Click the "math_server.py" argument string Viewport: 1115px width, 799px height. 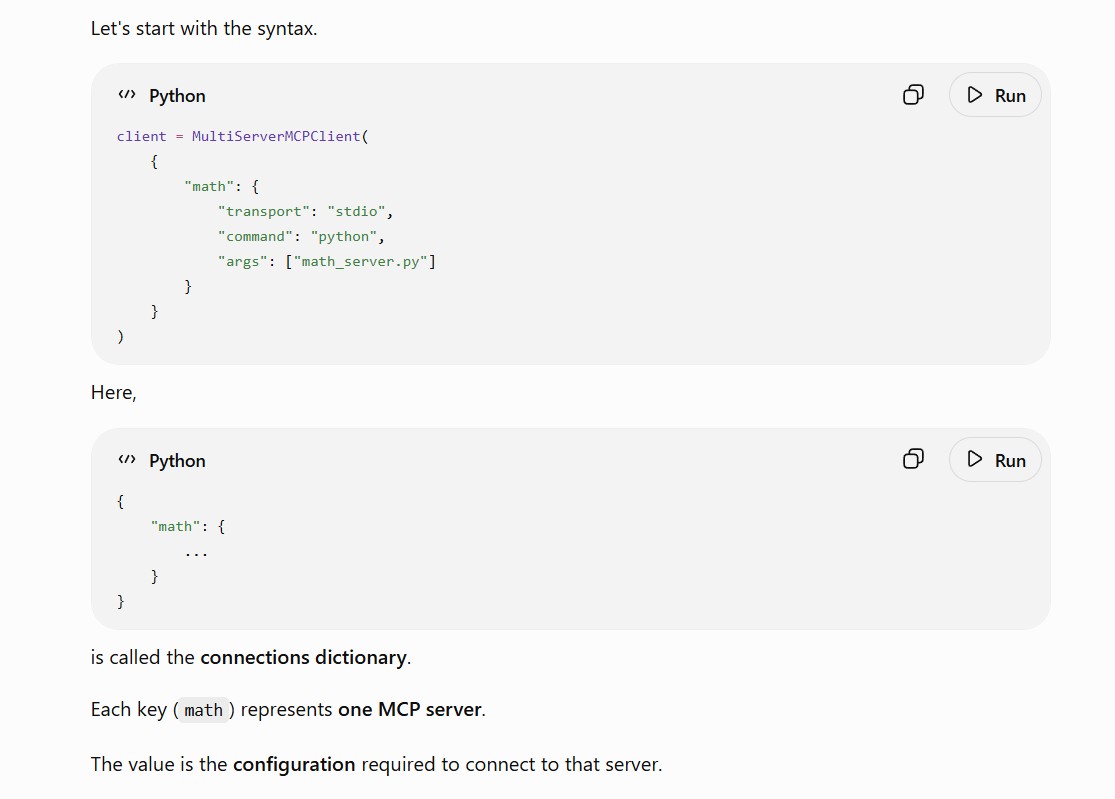click(x=361, y=261)
